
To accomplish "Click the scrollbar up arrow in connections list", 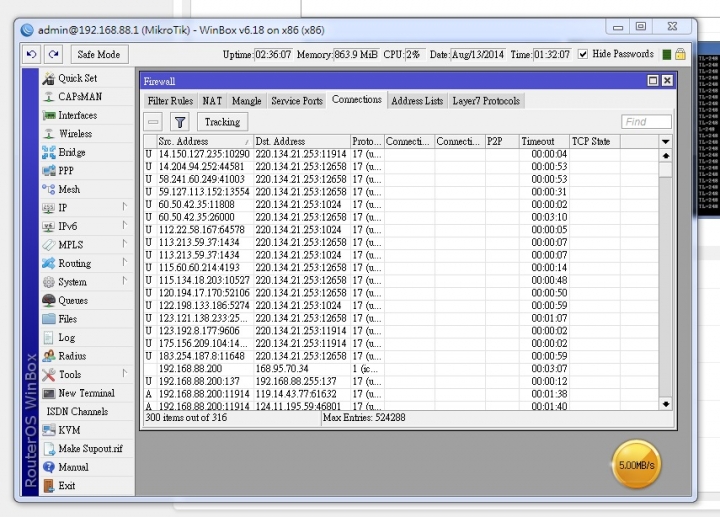I will click(x=665, y=156).
